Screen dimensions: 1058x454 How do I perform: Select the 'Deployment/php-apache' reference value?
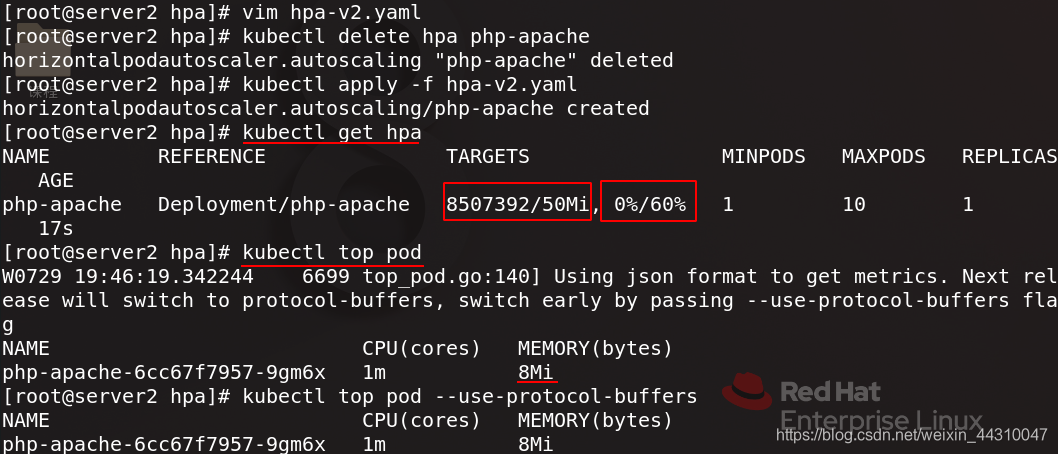[x=283, y=204]
